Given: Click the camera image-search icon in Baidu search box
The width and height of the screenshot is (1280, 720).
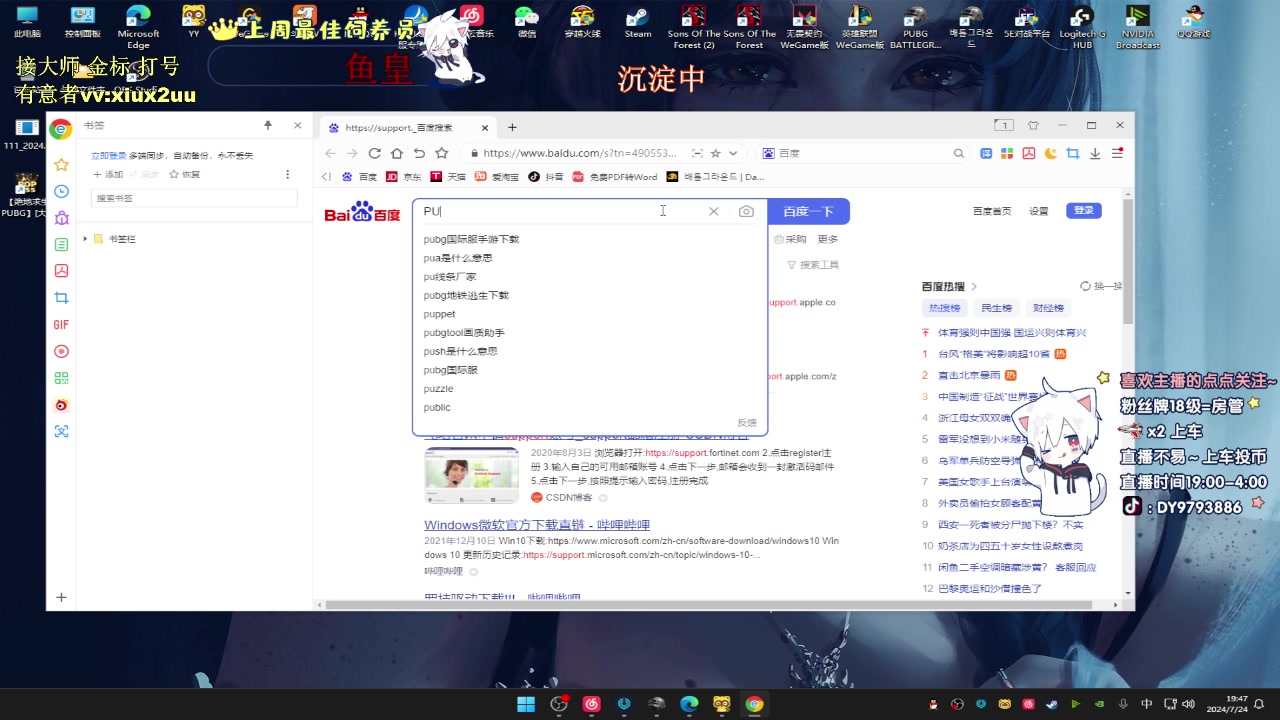Looking at the screenshot, I should 744,211.
